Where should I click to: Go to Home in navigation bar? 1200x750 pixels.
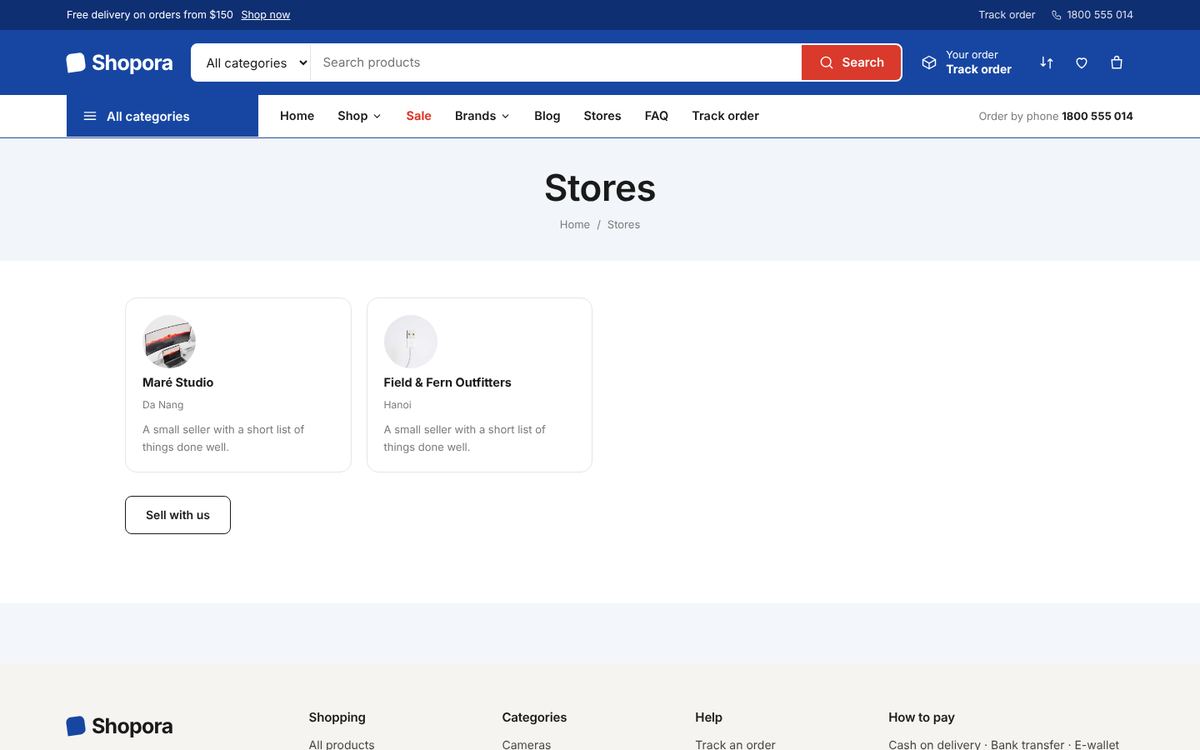pyautogui.click(x=297, y=116)
